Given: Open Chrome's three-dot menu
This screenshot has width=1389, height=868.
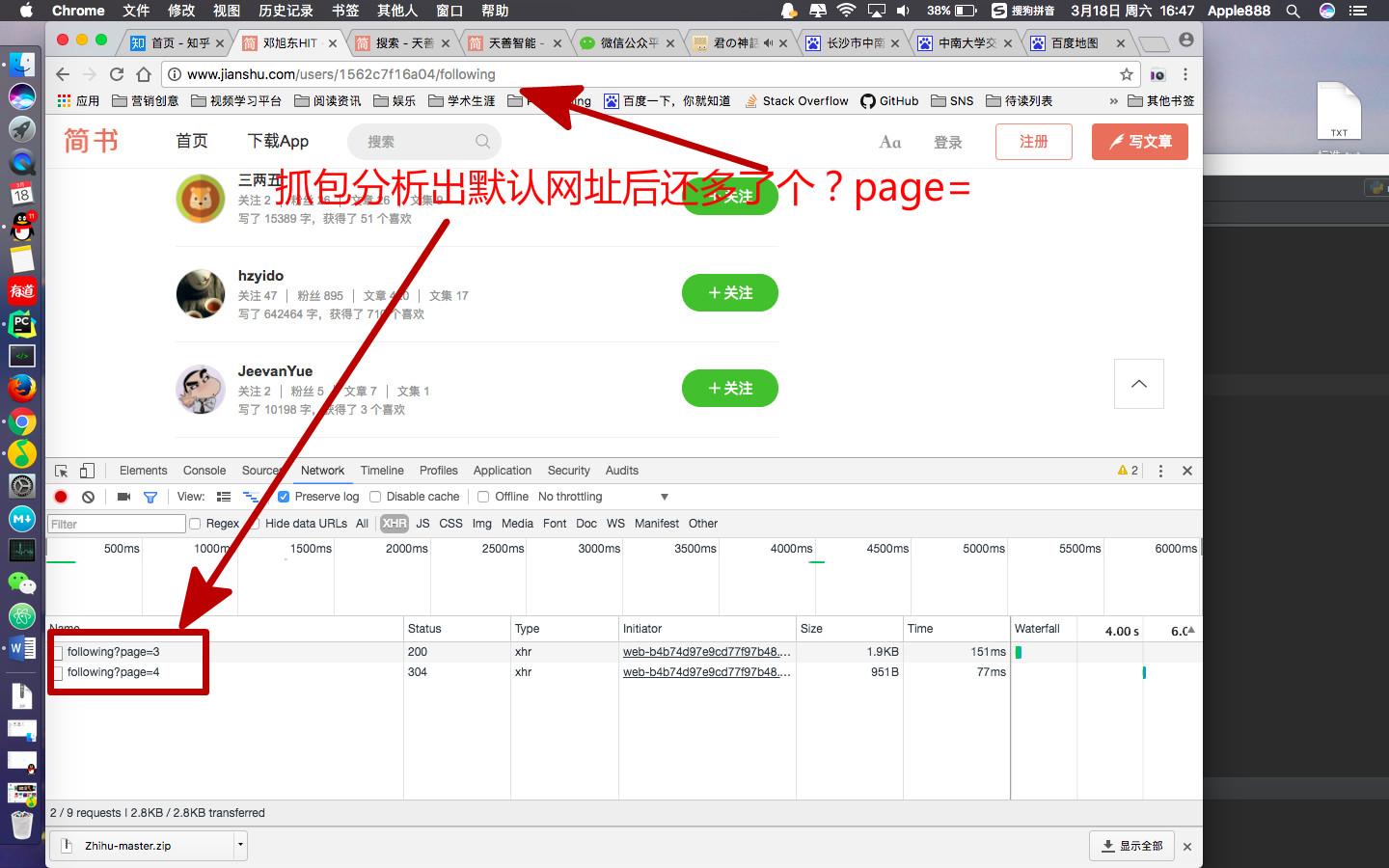Looking at the screenshot, I should tap(1185, 74).
